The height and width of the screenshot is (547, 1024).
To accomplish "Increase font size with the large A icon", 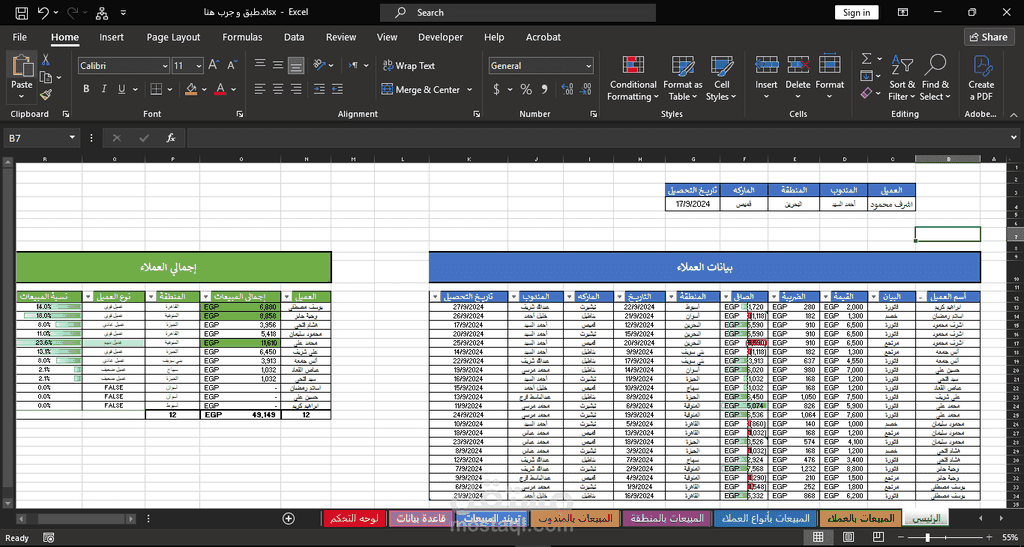I will point(214,65).
